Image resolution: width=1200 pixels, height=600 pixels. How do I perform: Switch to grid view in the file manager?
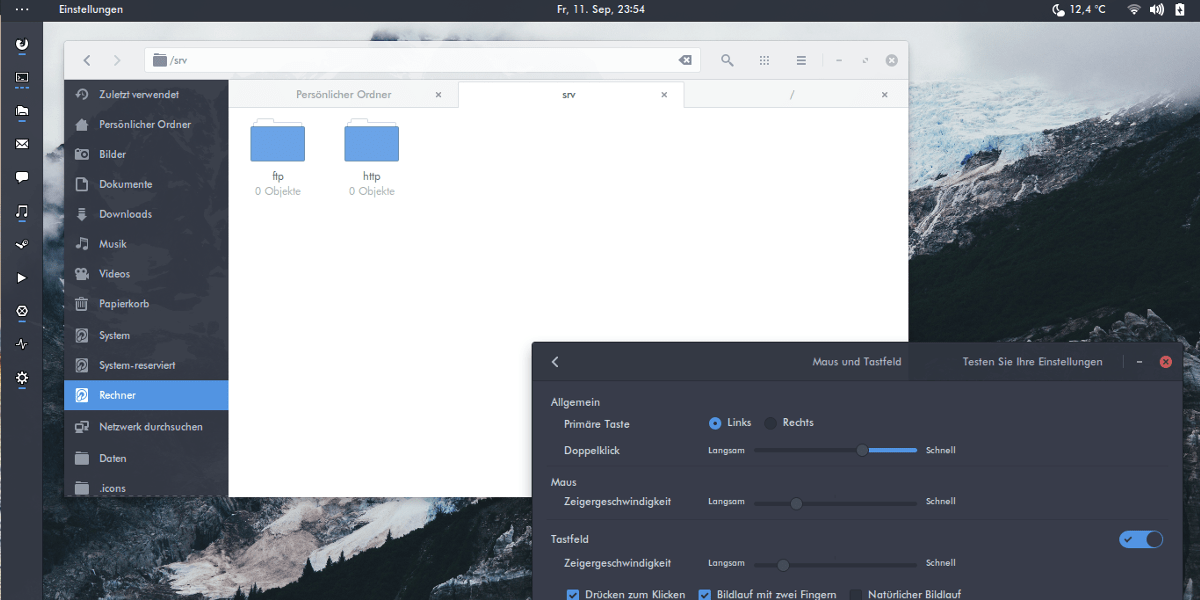click(x=764, y=60)
